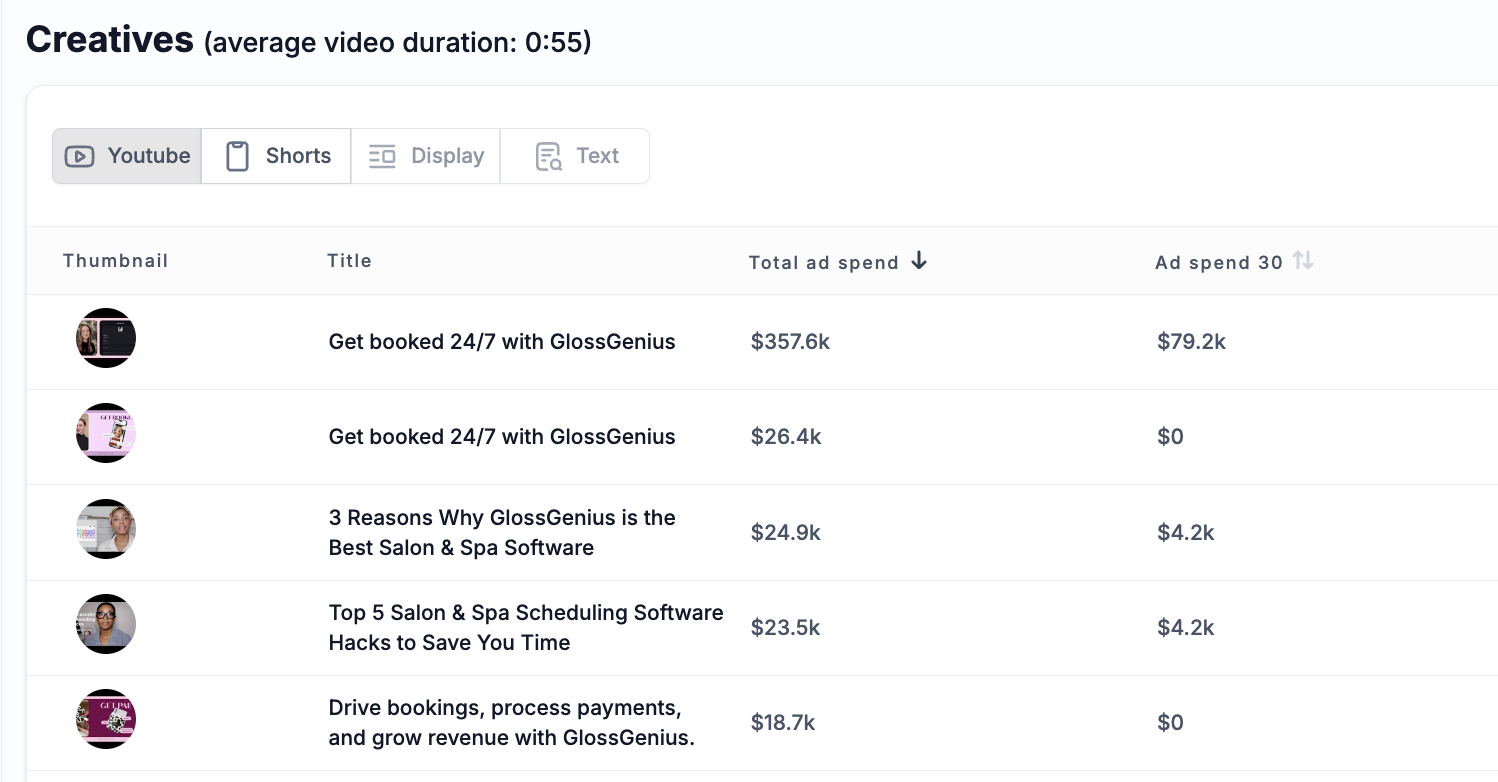Open thumbnail for 3 Reasons Why video

(106, 529)
